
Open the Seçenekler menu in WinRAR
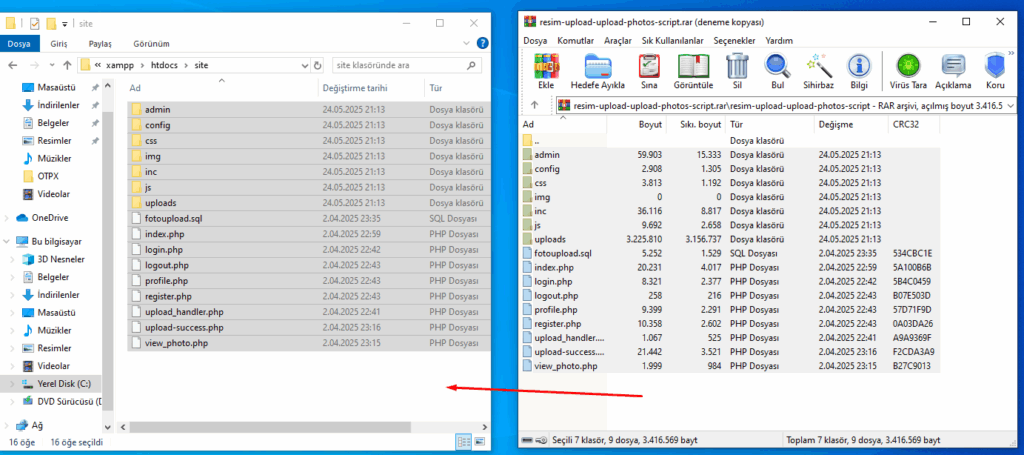click(x=734, y=40)
